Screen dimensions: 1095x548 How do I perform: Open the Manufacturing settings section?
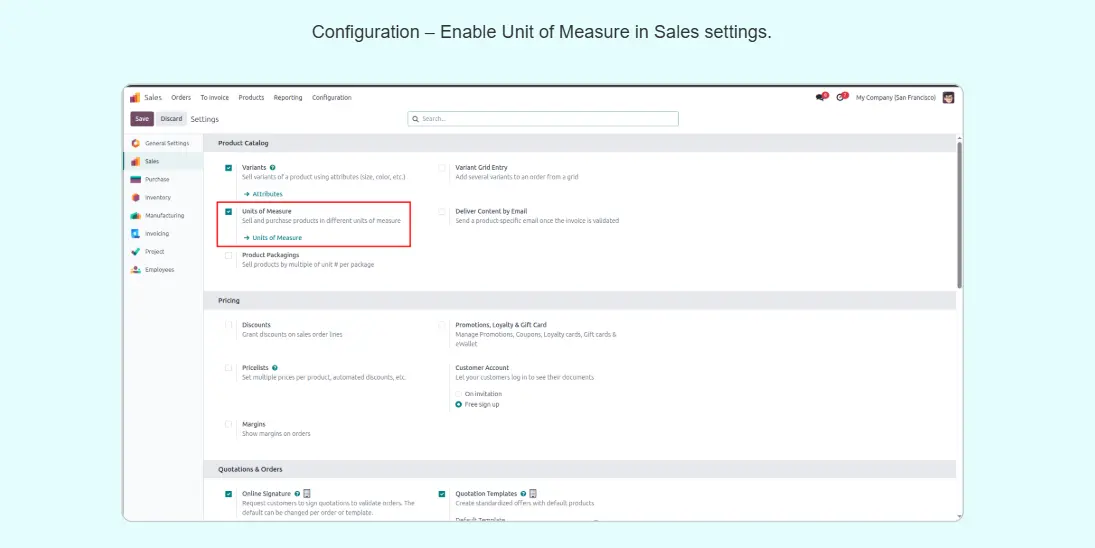[163, 215]
